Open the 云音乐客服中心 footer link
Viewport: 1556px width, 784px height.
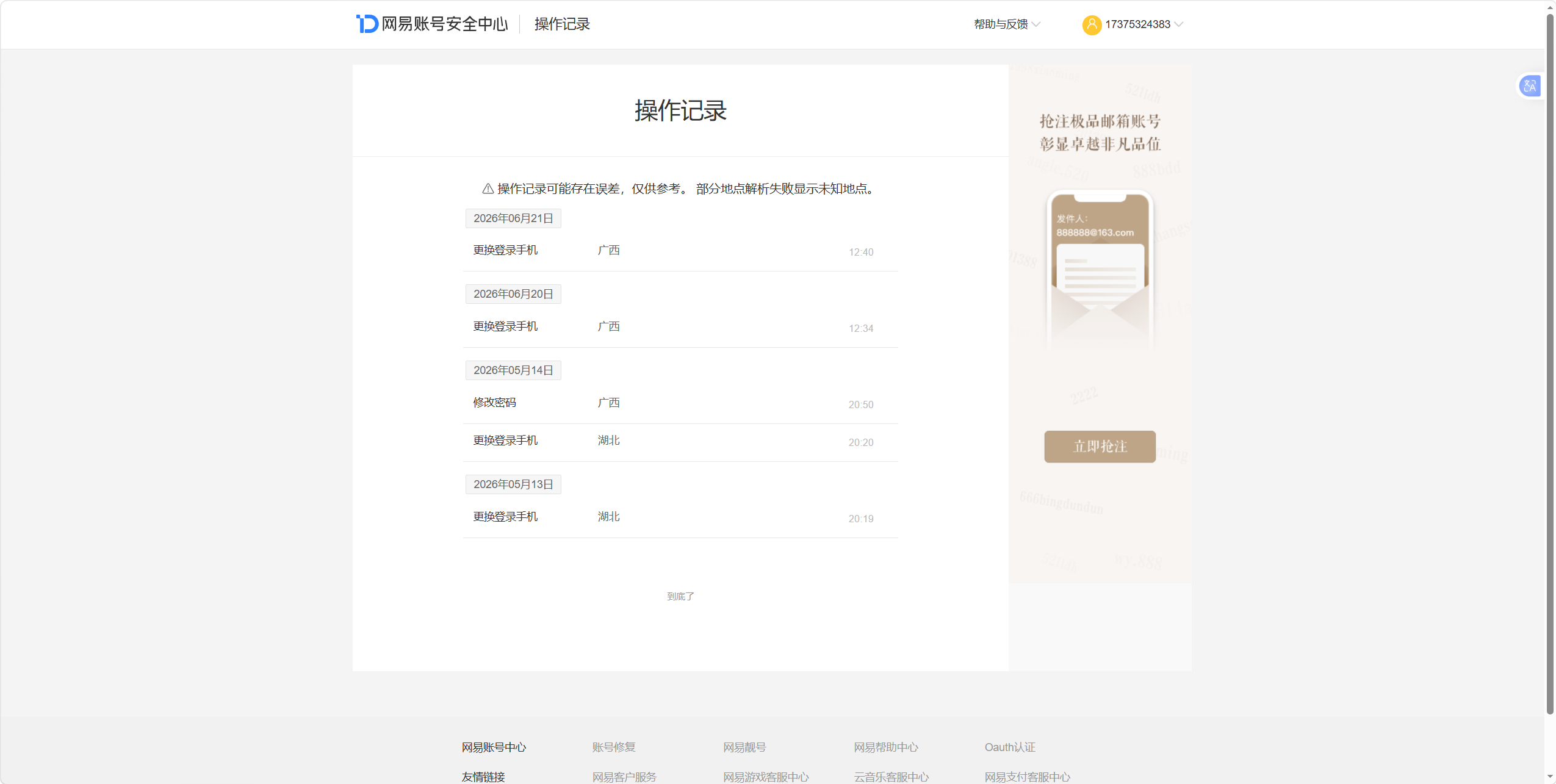click(891, 777)
